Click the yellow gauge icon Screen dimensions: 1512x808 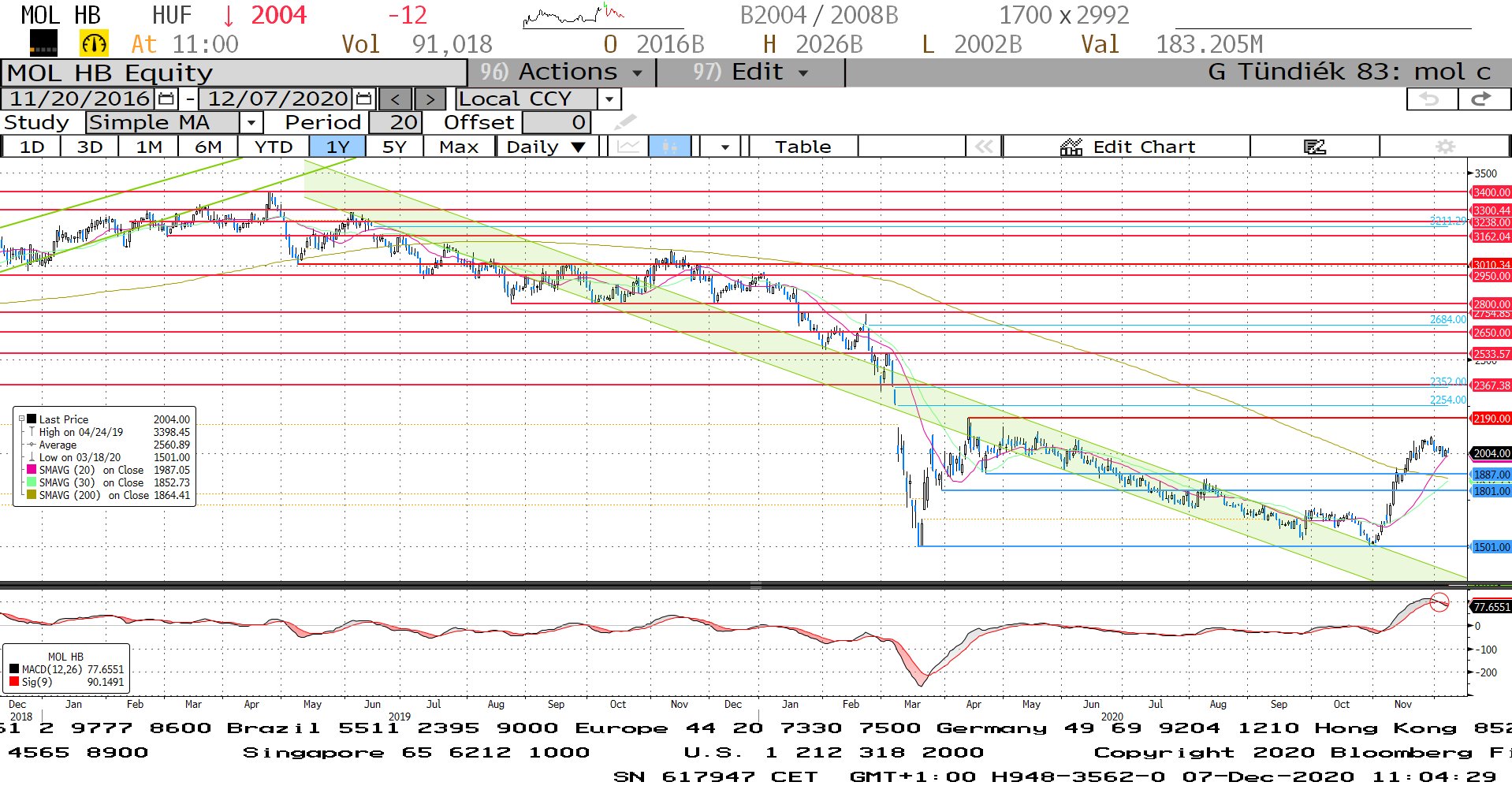94,44
